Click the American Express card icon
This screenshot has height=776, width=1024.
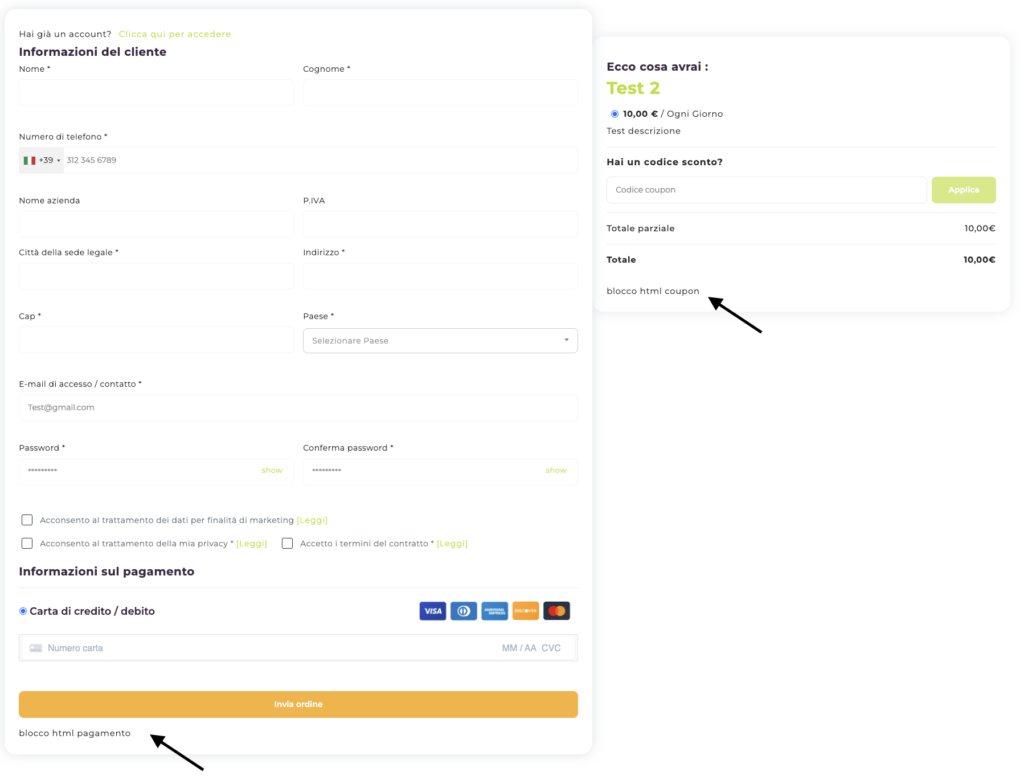(494, 611)
